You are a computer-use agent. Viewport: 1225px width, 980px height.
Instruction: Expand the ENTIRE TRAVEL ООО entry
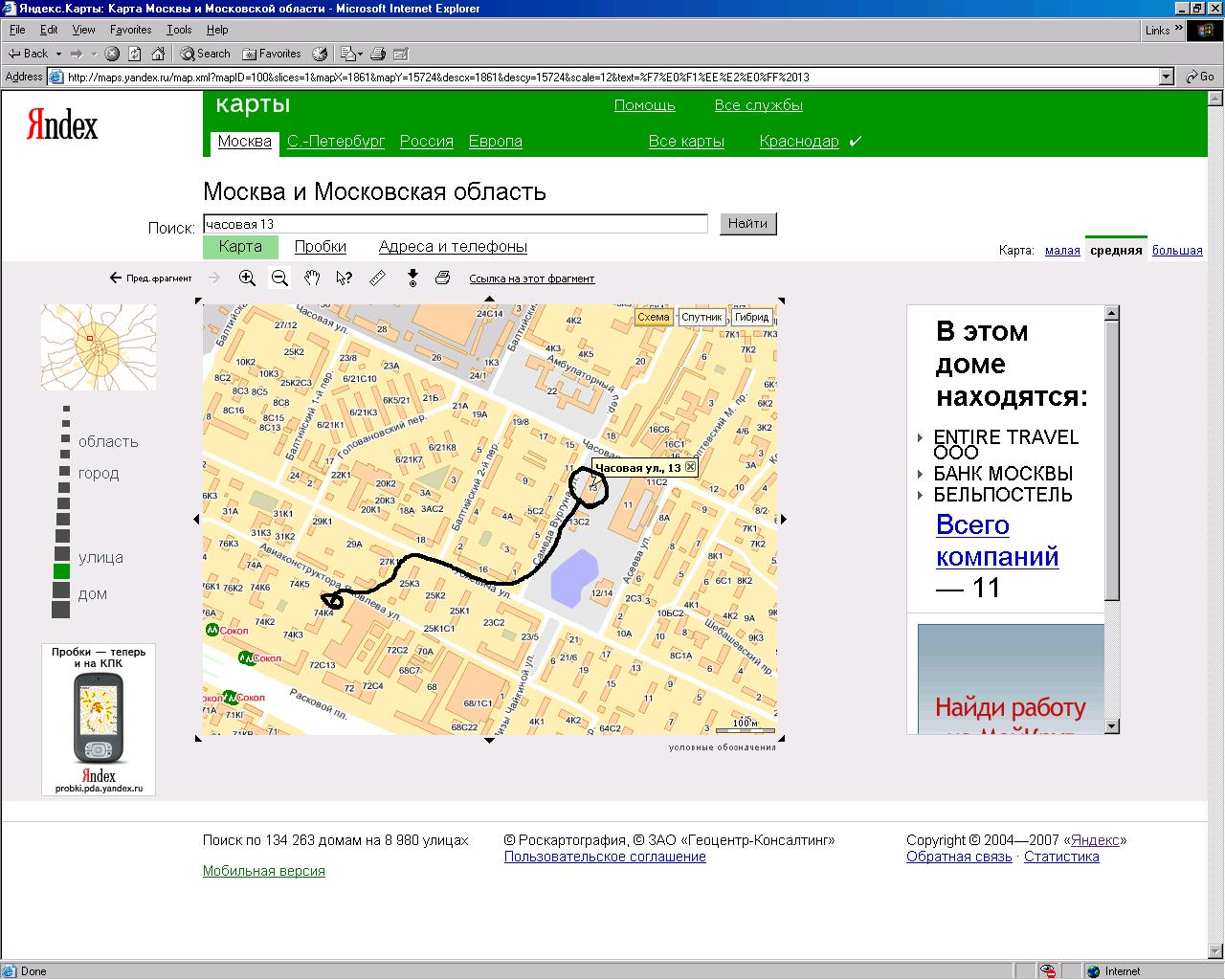921,438
